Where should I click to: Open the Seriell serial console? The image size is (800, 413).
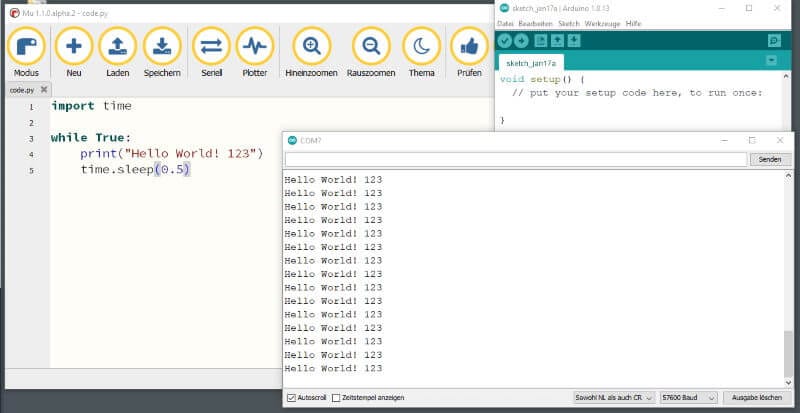coord(211,46)
